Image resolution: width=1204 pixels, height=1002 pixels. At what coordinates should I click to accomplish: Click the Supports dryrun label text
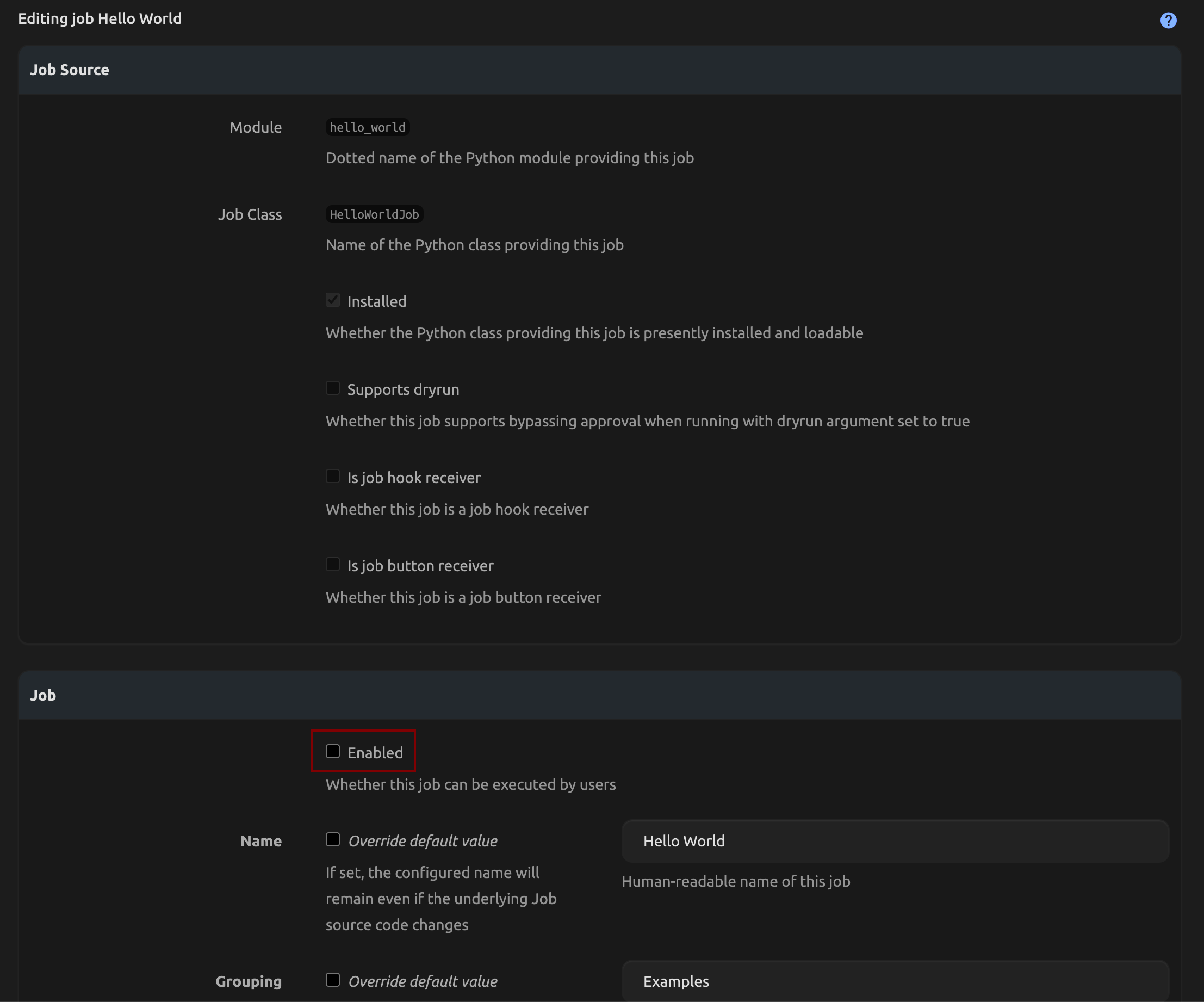[x=403, y=389]
